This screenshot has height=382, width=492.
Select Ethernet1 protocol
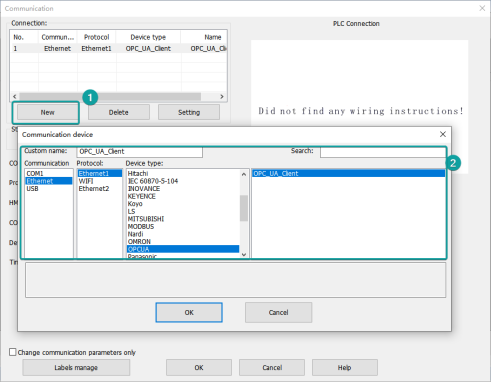[100, 173]
